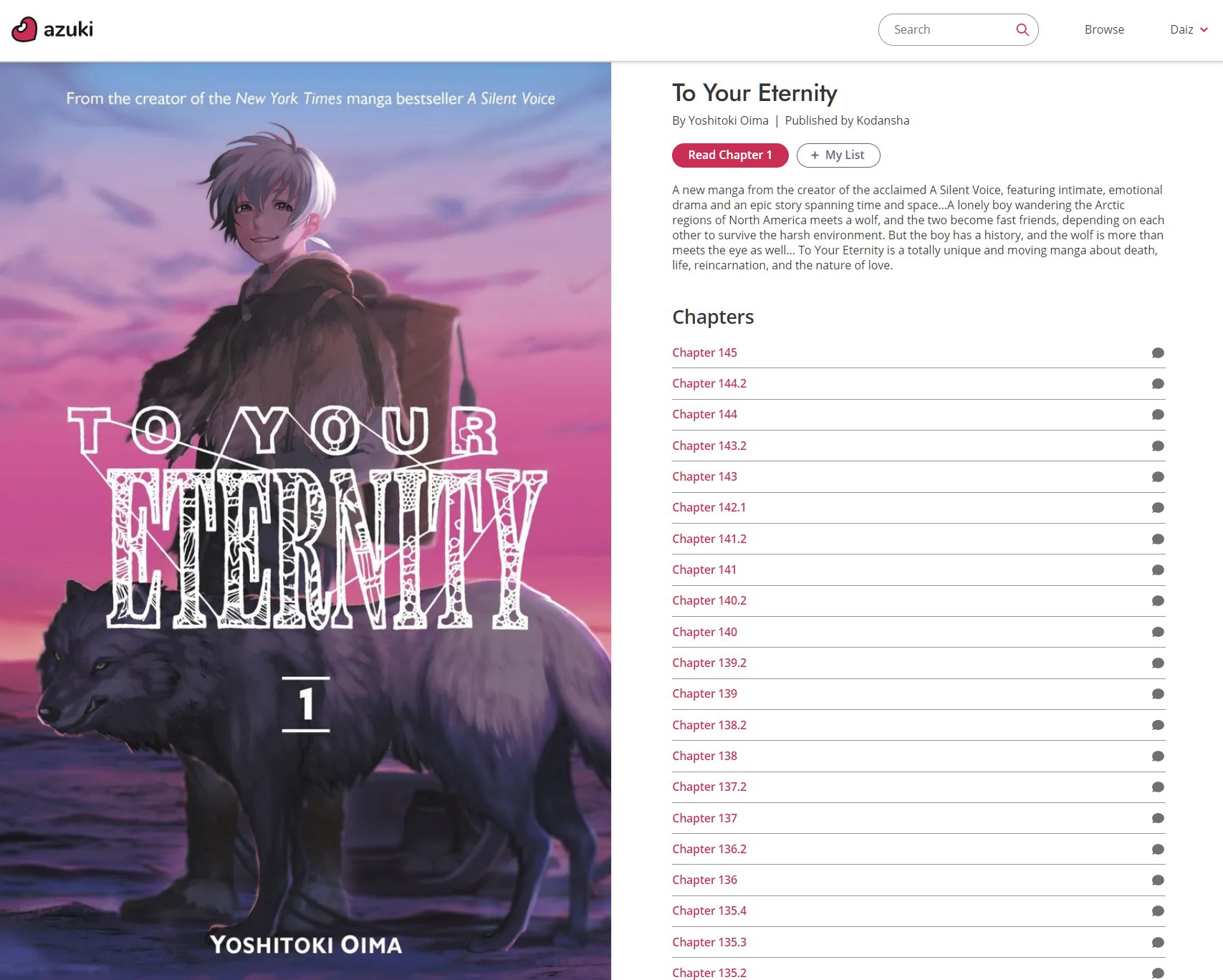Open Chapter 142.1 link

(709, 507)
